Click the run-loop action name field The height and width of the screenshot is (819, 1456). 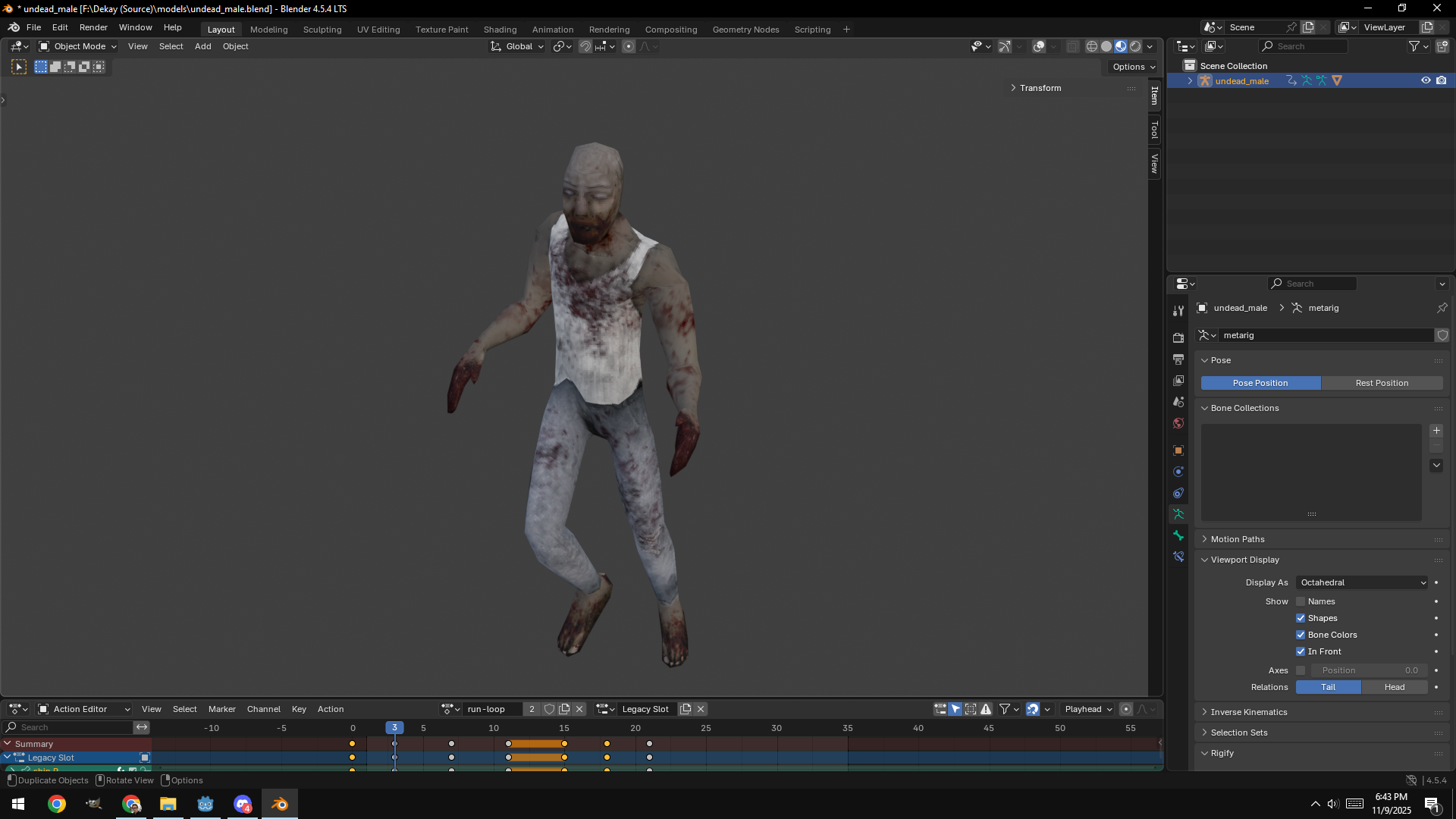[x=491, y=709]
